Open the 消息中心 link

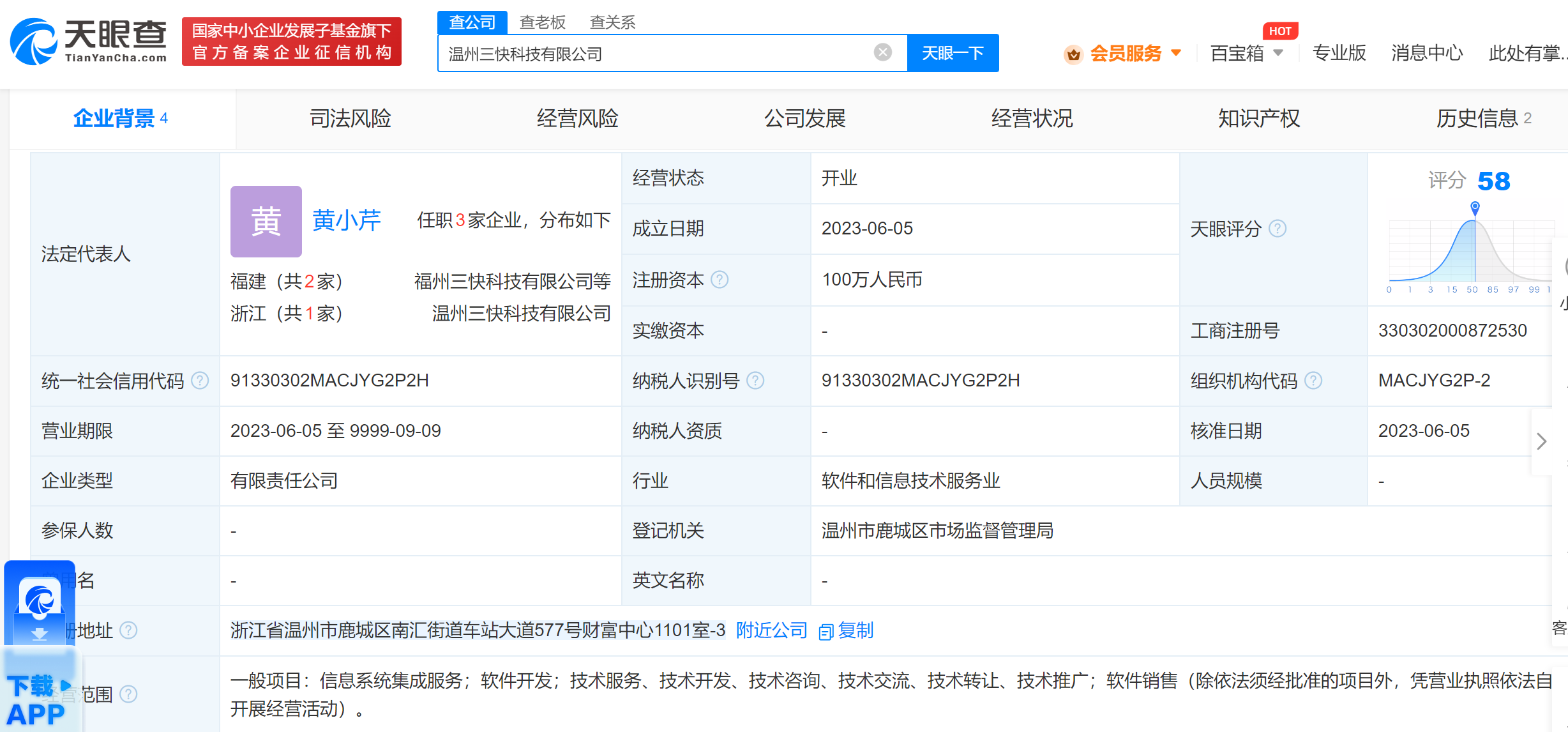(x=1427, y=53)
